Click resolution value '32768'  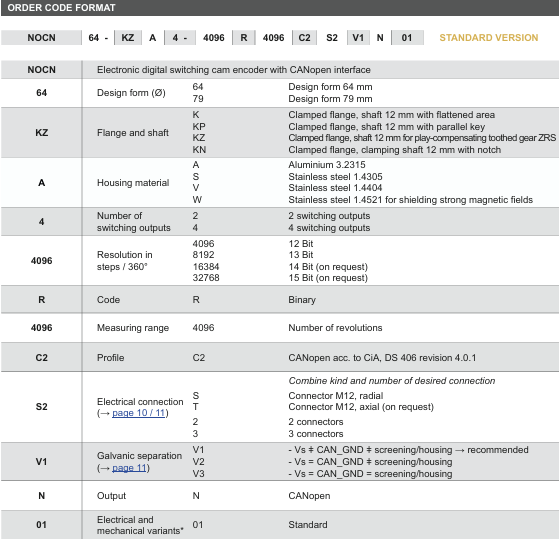206,278
